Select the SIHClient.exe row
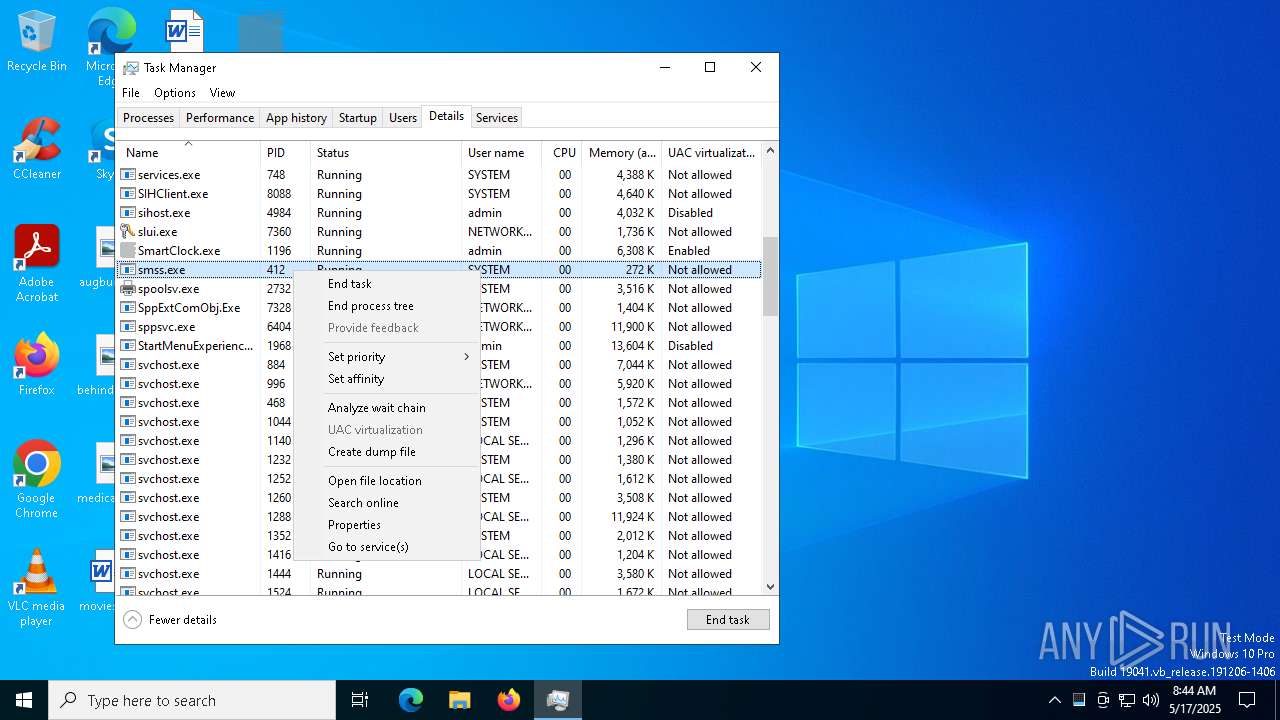Screen dimensions: 1280x720 (439, 193)
